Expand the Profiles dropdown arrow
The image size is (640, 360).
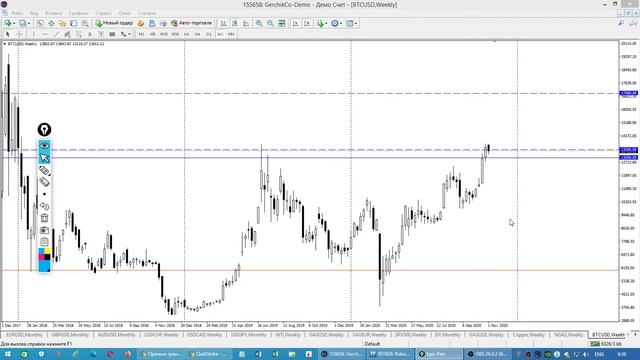[x=29, y=23]
